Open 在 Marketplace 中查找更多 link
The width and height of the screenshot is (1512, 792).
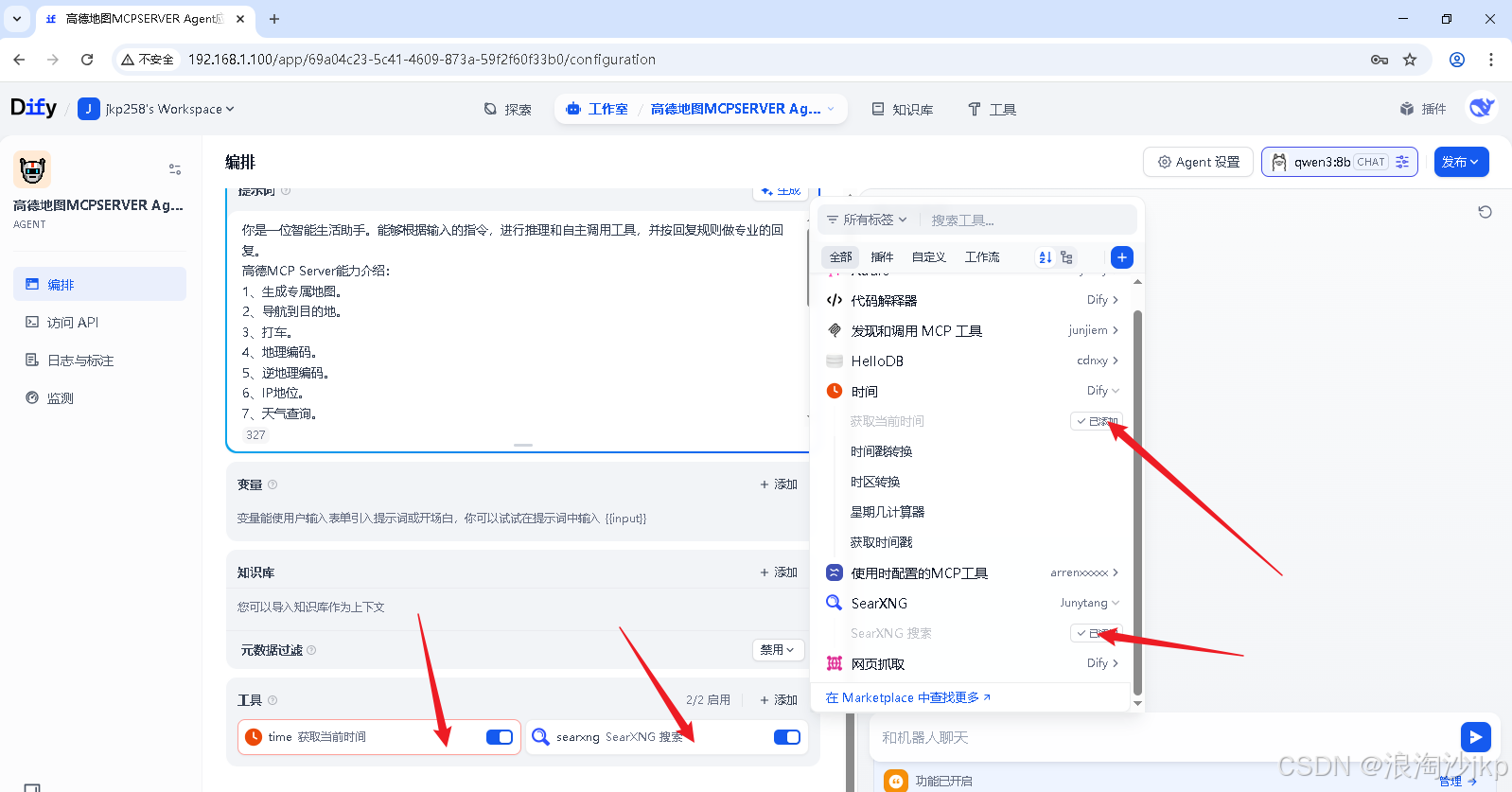907,697
